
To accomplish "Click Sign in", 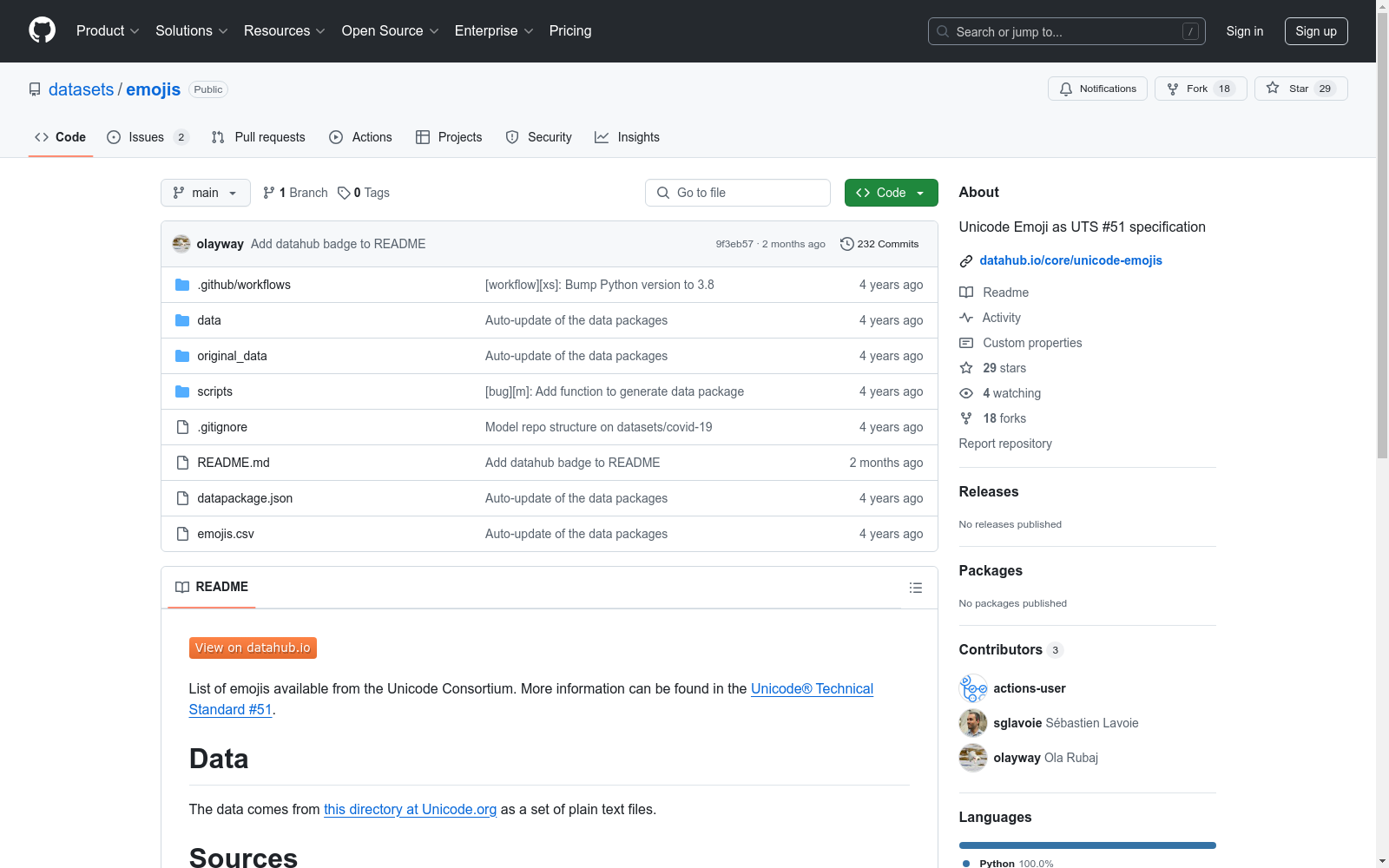I will pos(1245,31).
